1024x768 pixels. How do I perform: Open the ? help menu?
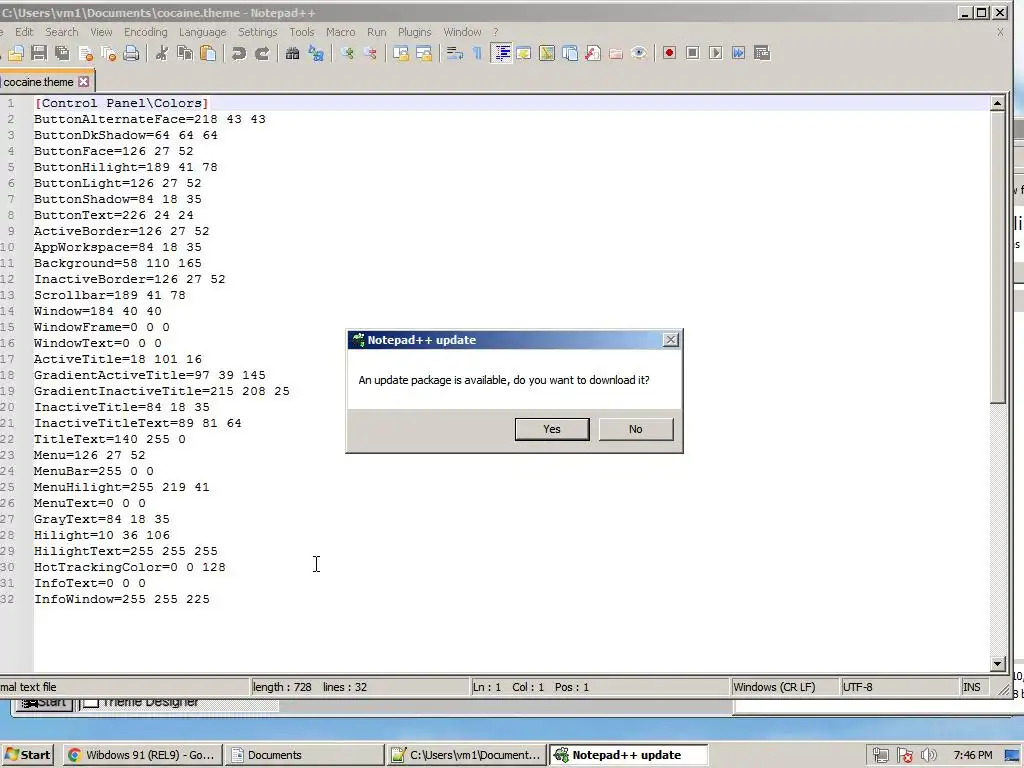point(496,32)
